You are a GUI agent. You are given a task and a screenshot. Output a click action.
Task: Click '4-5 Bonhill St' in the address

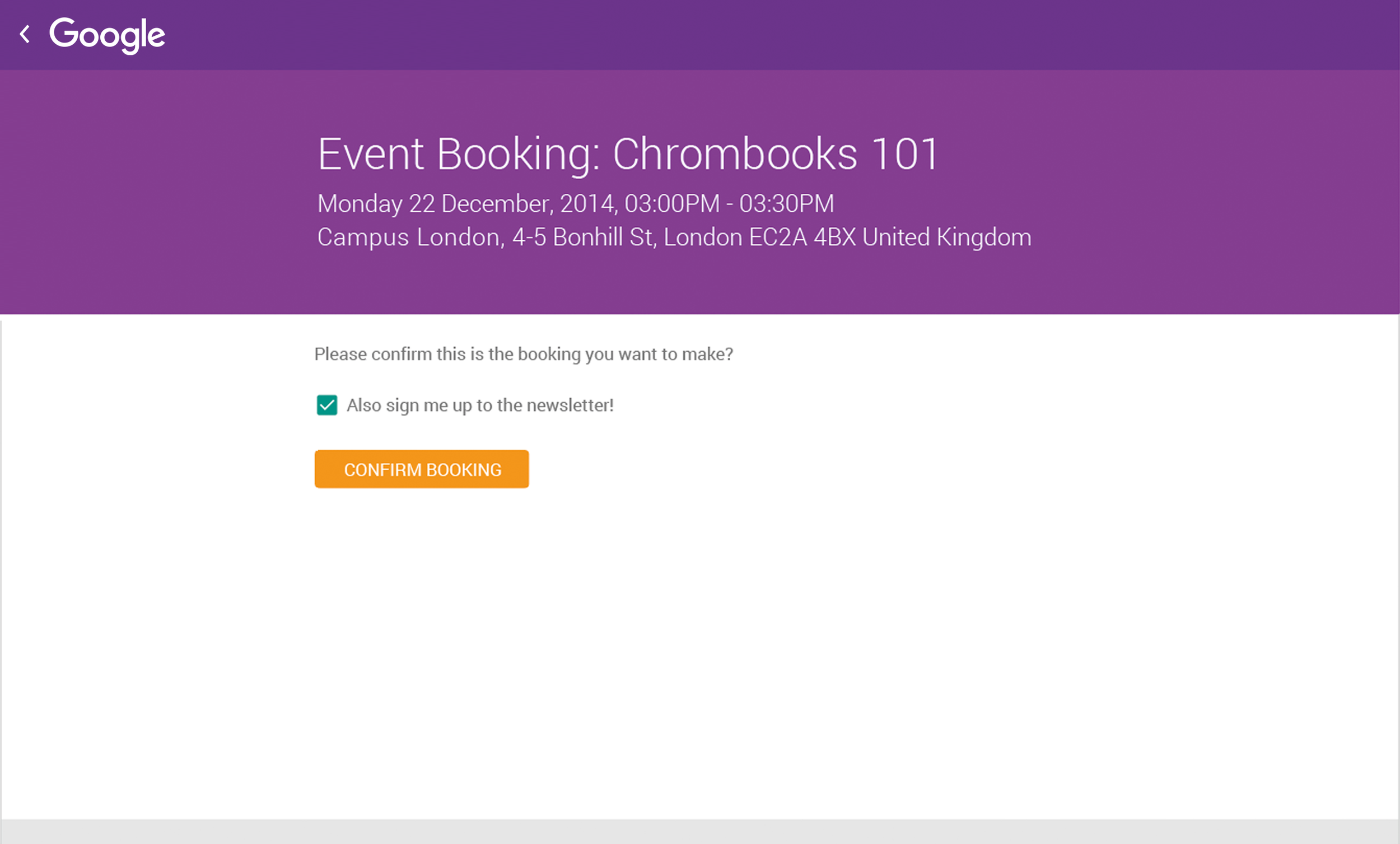click(x=583, y=237)
